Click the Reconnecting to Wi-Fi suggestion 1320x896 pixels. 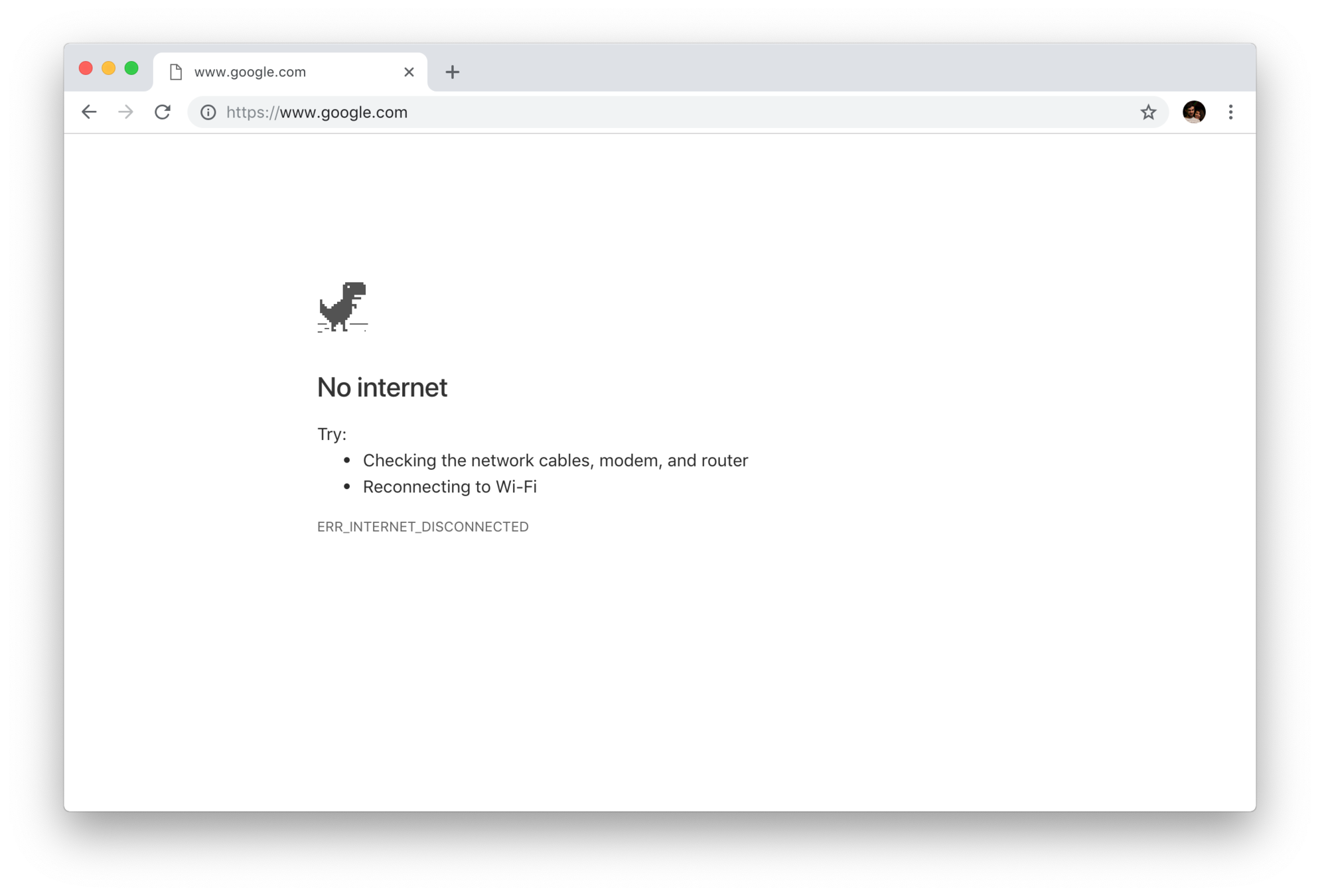coord(450,486)
